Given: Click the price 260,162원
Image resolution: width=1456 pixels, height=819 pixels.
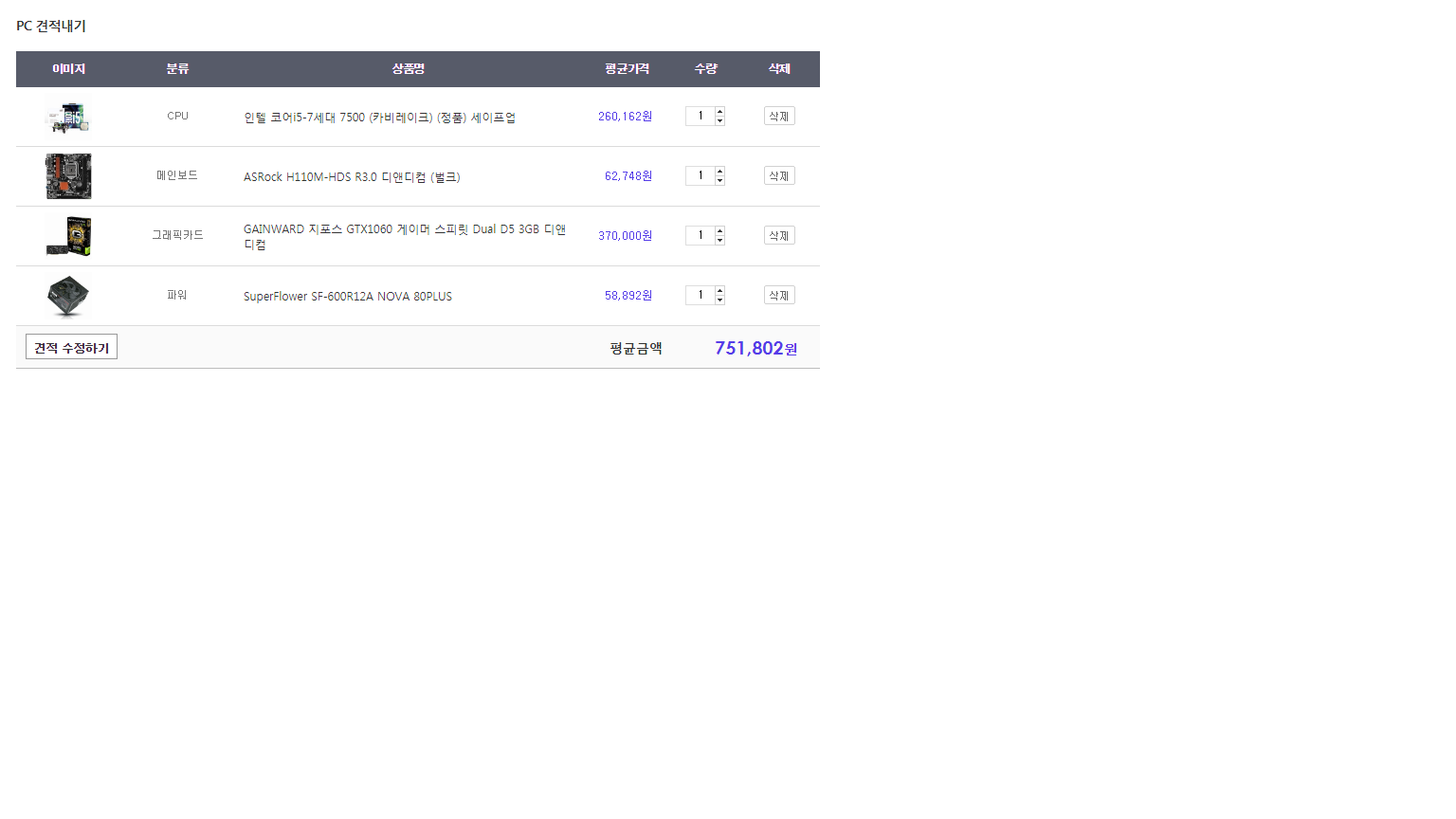Looking at the screenshot, I should click(625, 117).
